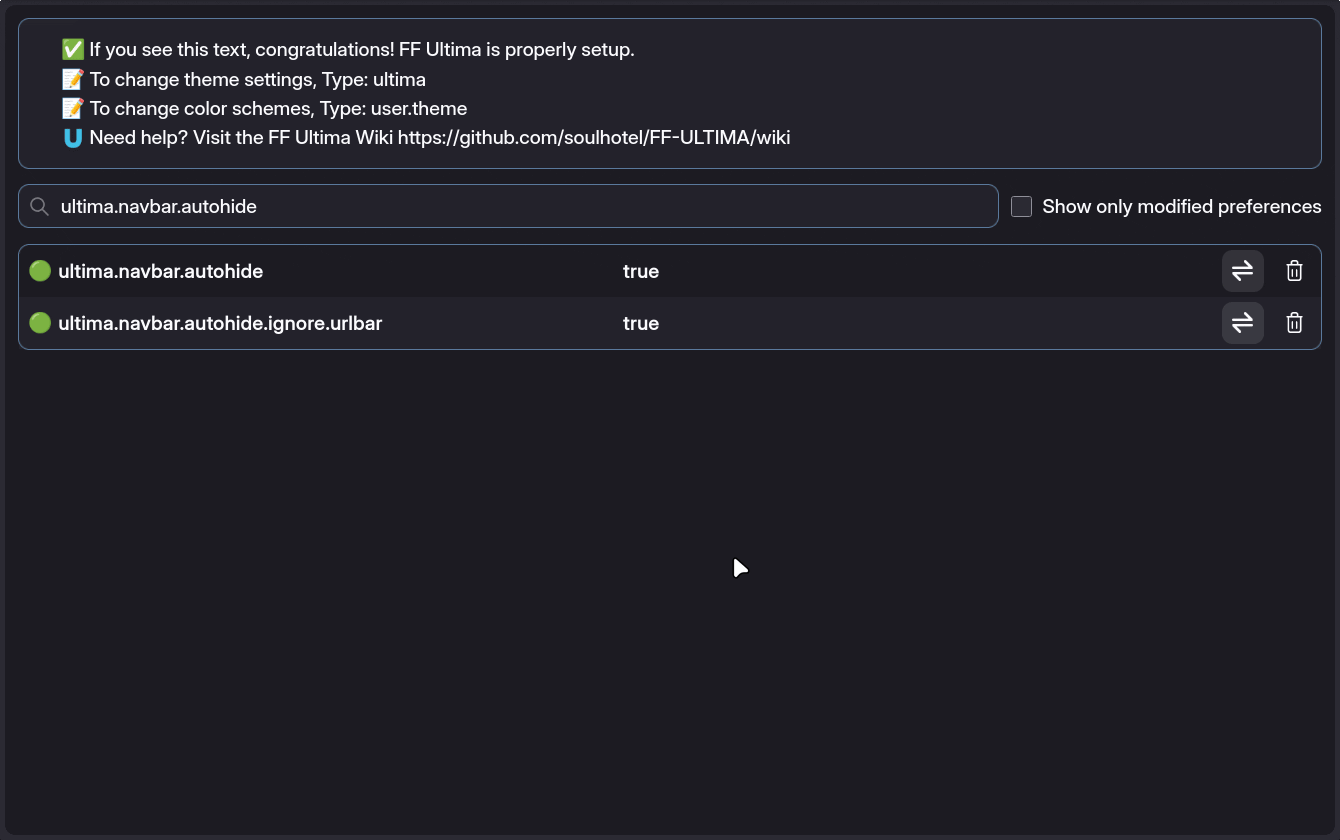
Task: Click memo emoji next to color schemes line
Action: [x=72, y=108]
